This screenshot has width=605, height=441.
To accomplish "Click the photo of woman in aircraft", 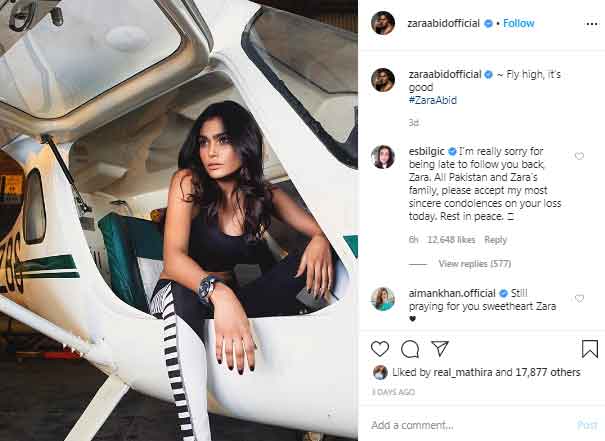I will [x=179, y=220].
